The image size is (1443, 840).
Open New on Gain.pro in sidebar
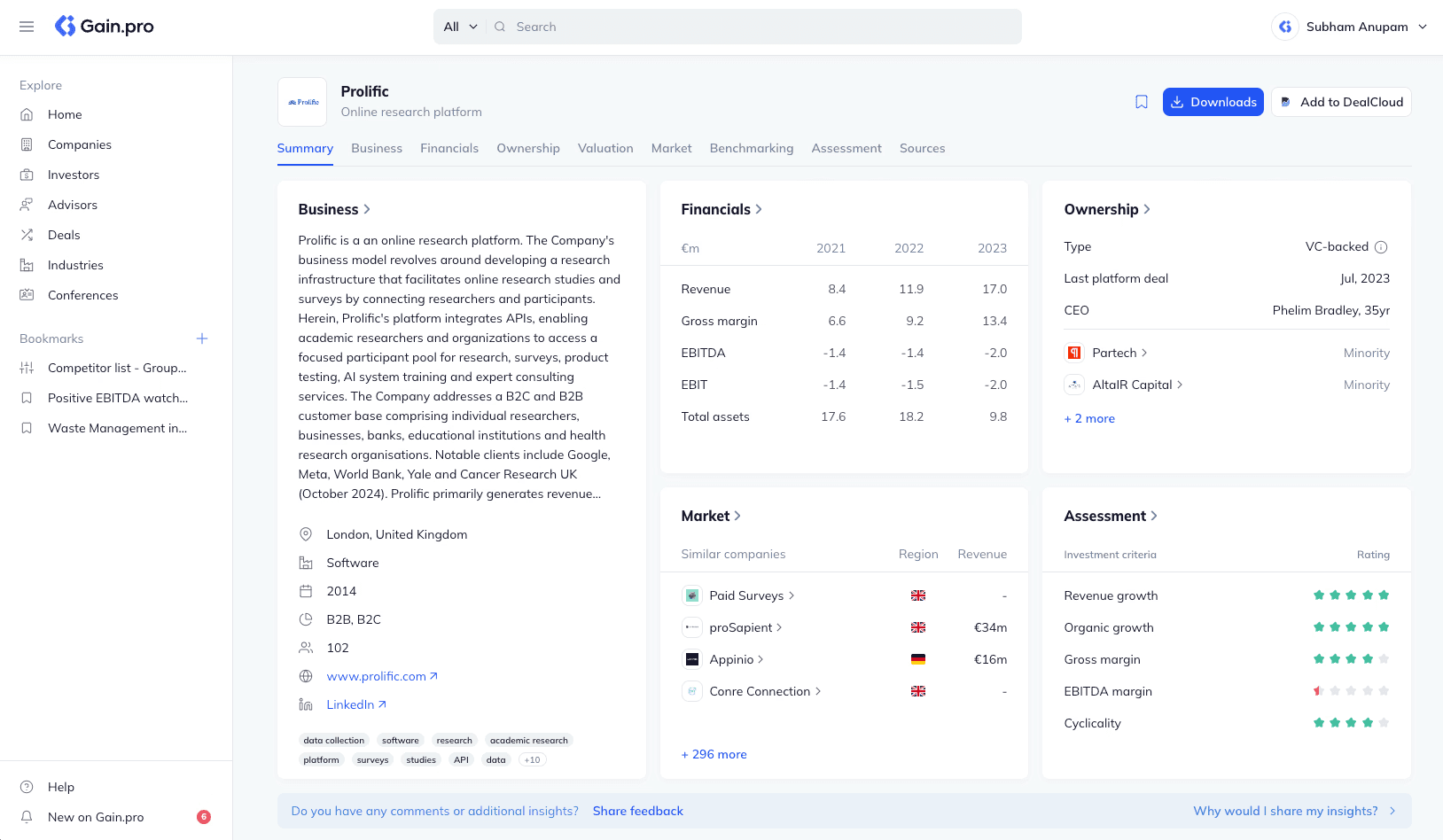point(115,817)
